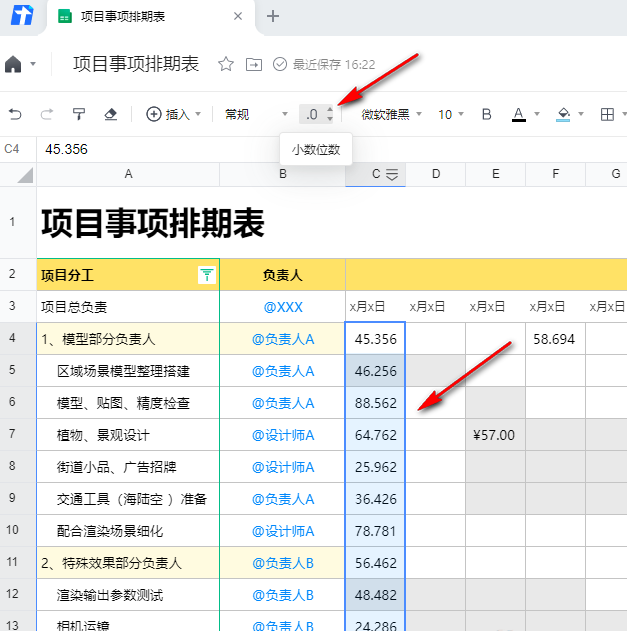This screenshot has width=627, height=631.
Task: Open the font size 10 dropdown
Action: coord(451,114)
